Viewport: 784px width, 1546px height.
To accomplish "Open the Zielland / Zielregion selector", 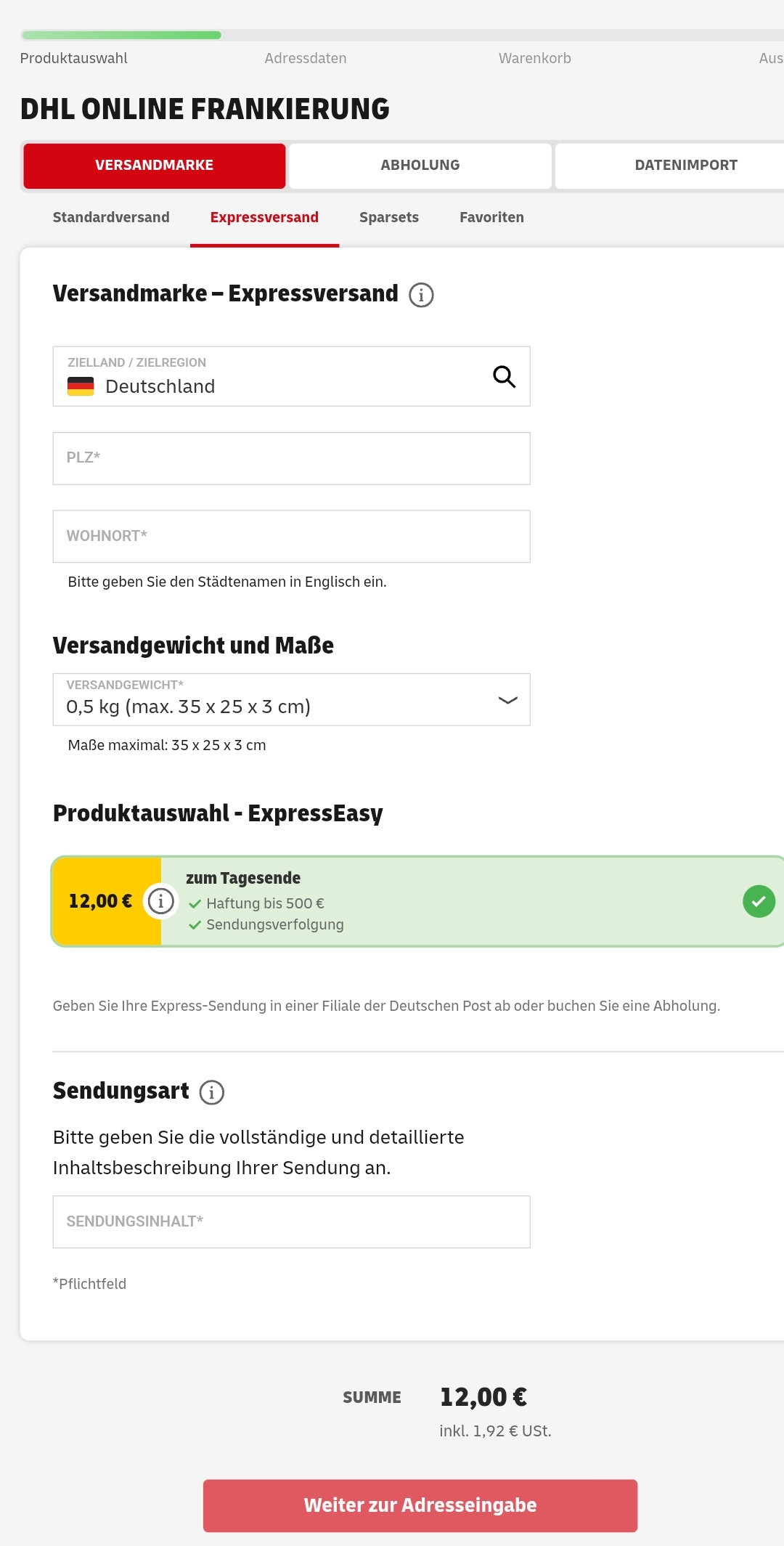I will (x=292, y=376).
